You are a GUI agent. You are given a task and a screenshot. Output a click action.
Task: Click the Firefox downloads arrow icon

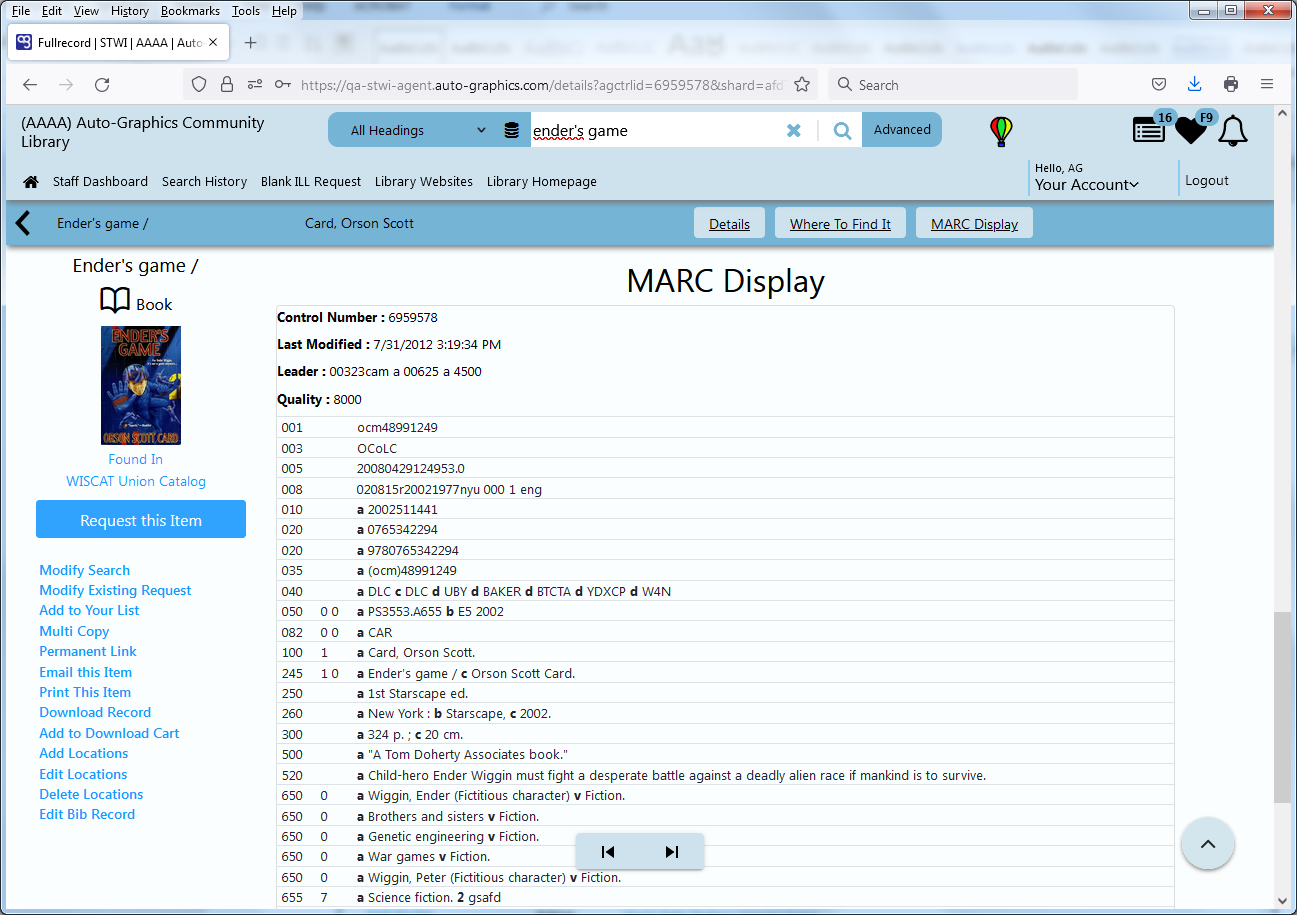(1194, 84)
